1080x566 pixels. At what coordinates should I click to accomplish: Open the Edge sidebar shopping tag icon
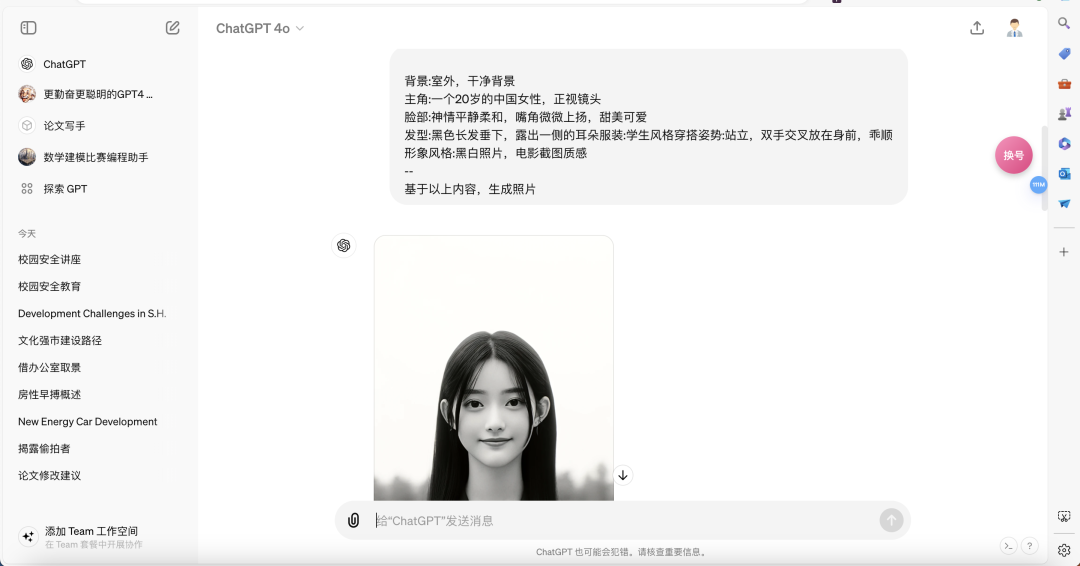[1064, 54]
